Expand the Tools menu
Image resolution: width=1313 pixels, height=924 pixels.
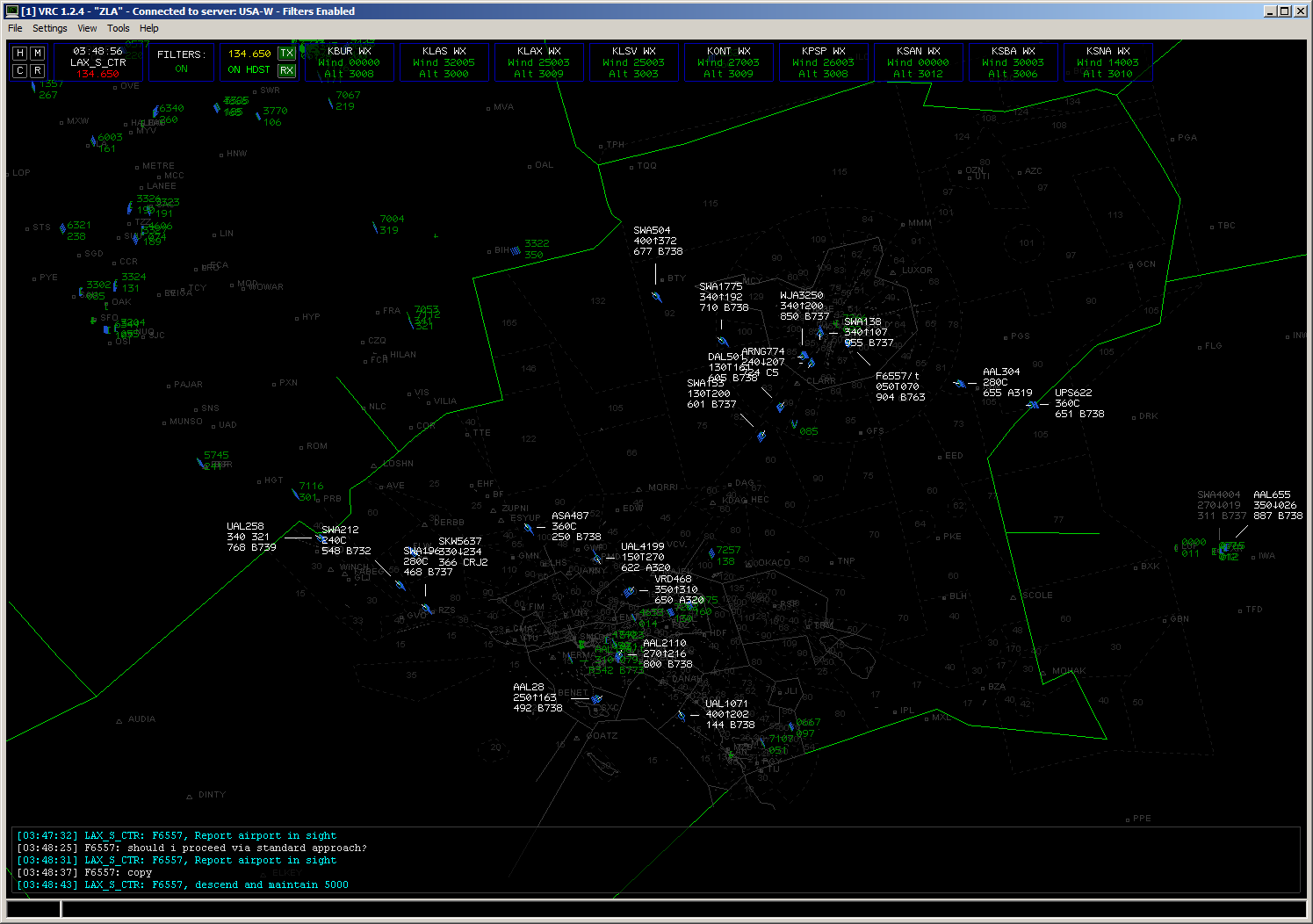coord(118,28)
